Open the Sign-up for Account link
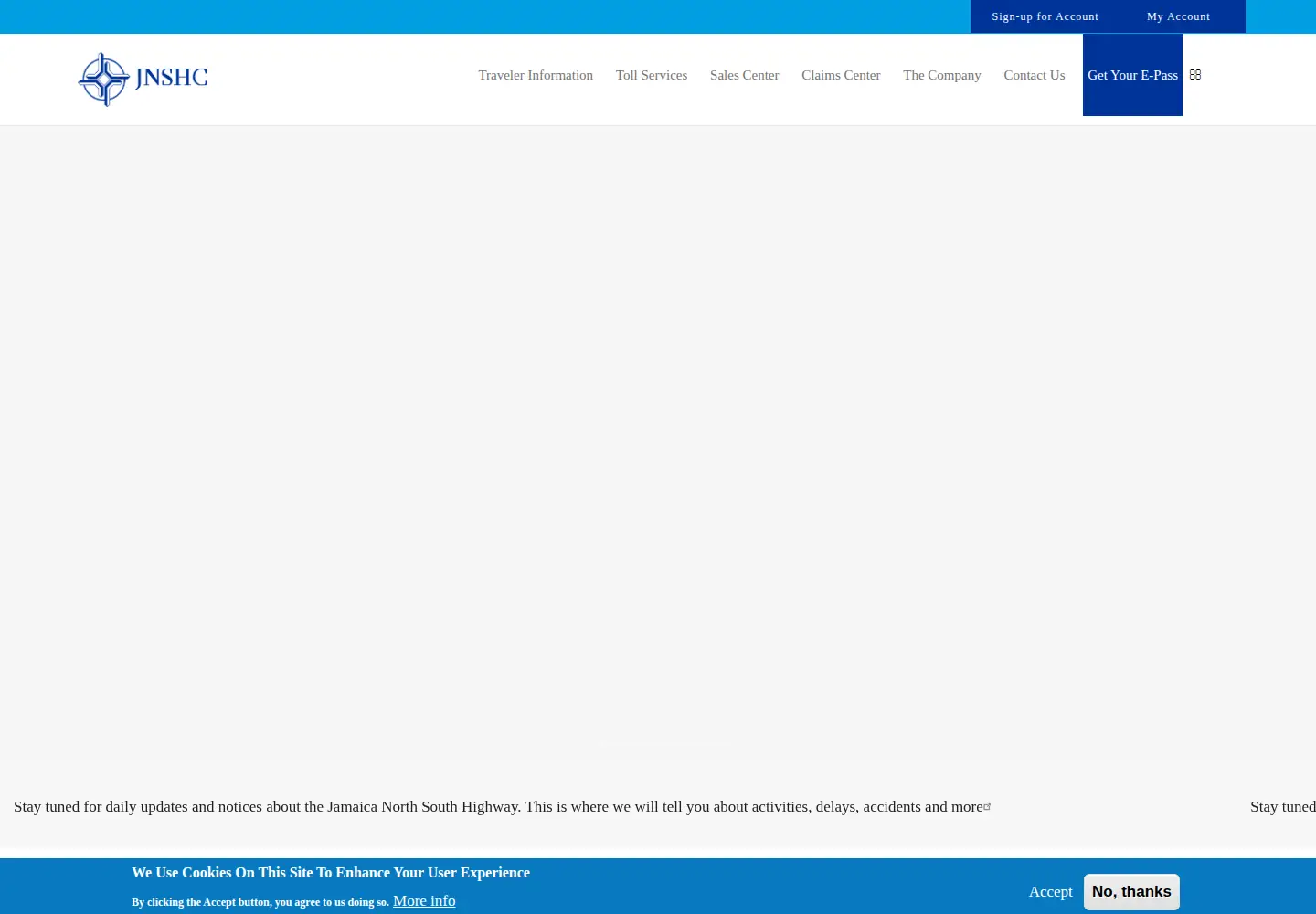This screenshot has height=914, width=1316. pyautogui.click(x=1045, y=16)
